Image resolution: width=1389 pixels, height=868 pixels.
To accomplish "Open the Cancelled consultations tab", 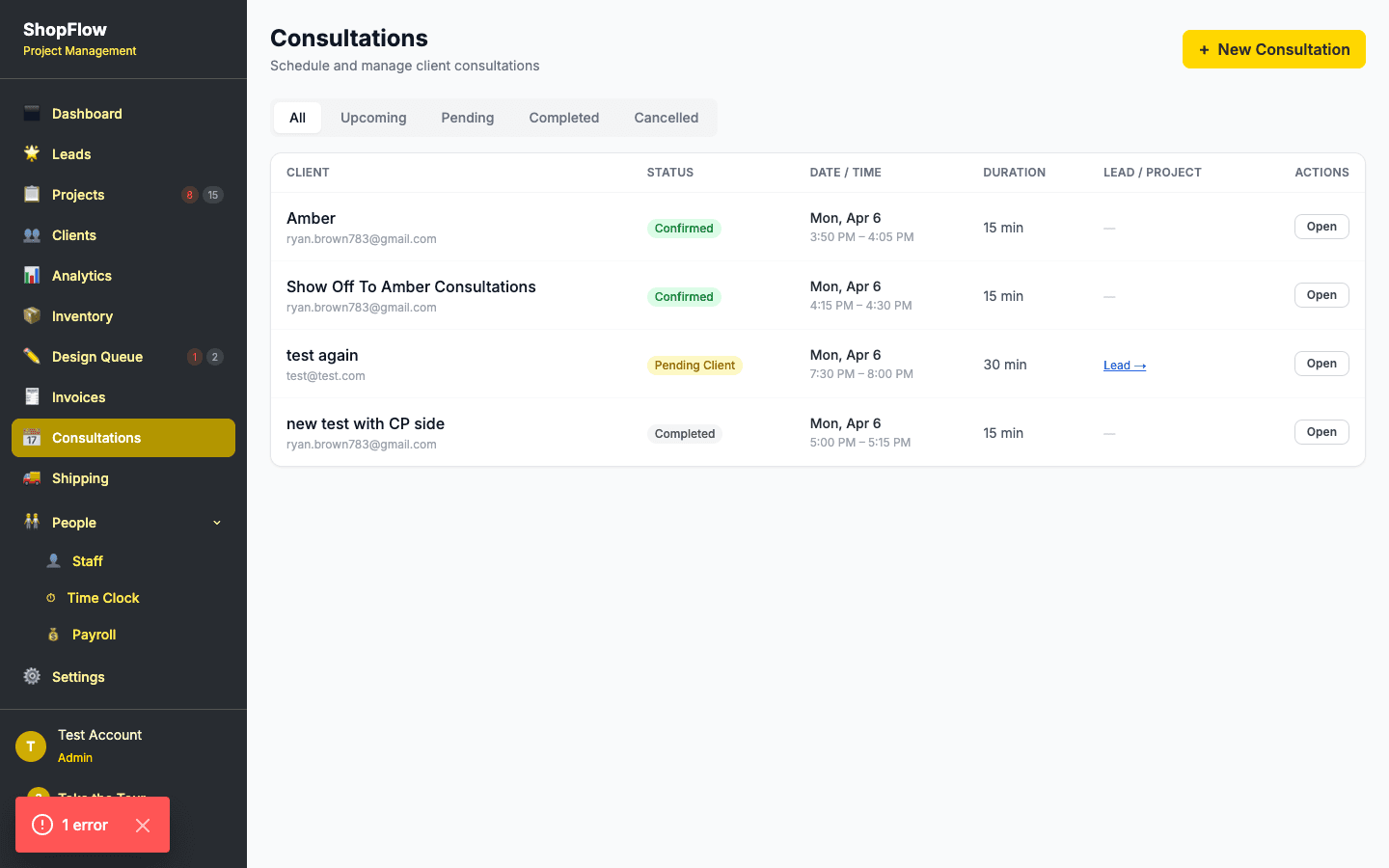I will click(x=666, y=117).
